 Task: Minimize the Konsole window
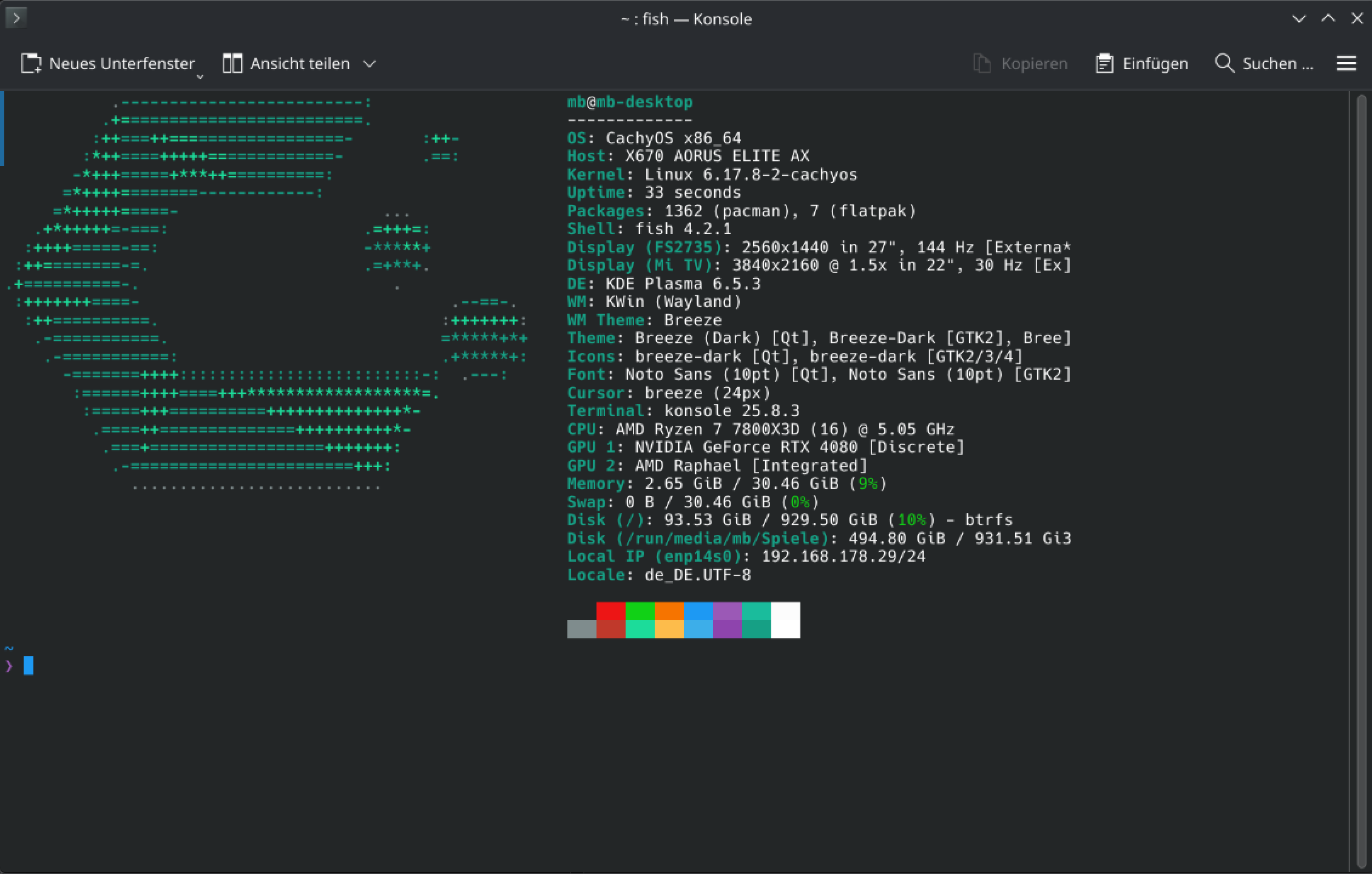[x=1299, y=18]
